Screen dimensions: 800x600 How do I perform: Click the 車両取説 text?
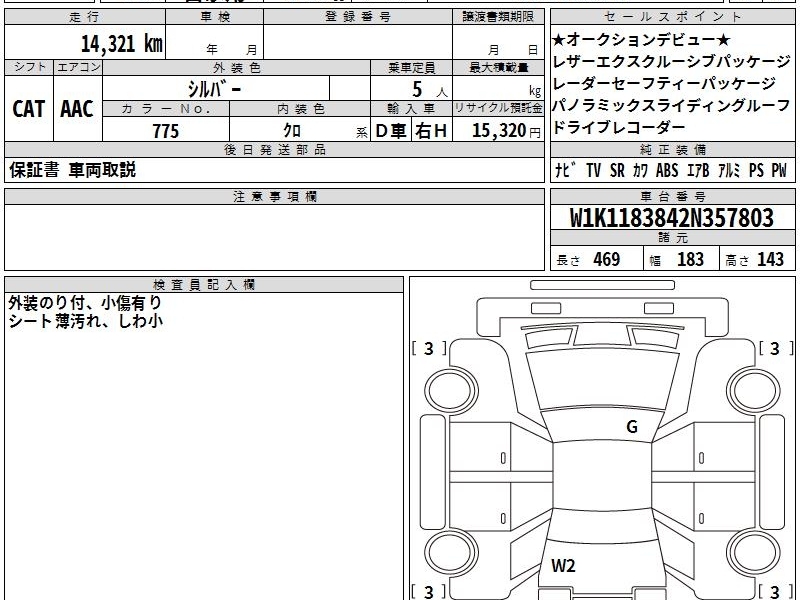[102, 170]
